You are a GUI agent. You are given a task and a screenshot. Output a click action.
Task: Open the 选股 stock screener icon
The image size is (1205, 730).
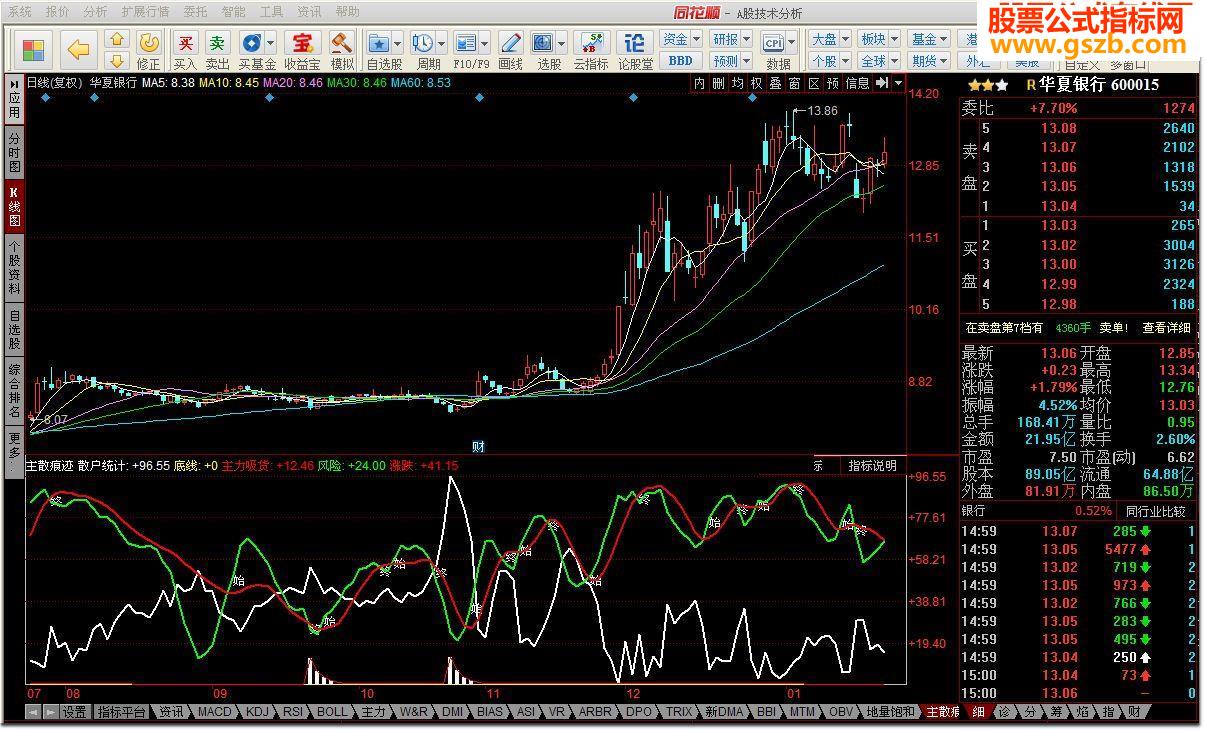click(542, 43)
